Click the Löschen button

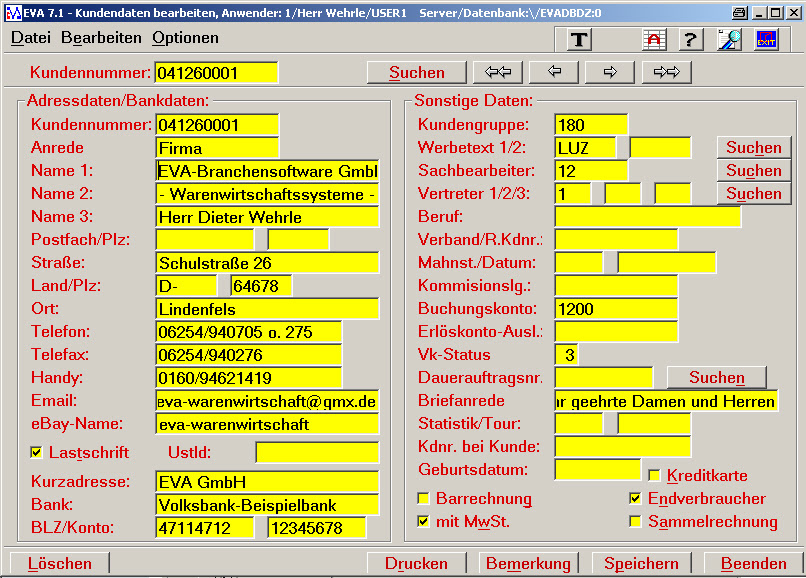[x=60, y=564]
